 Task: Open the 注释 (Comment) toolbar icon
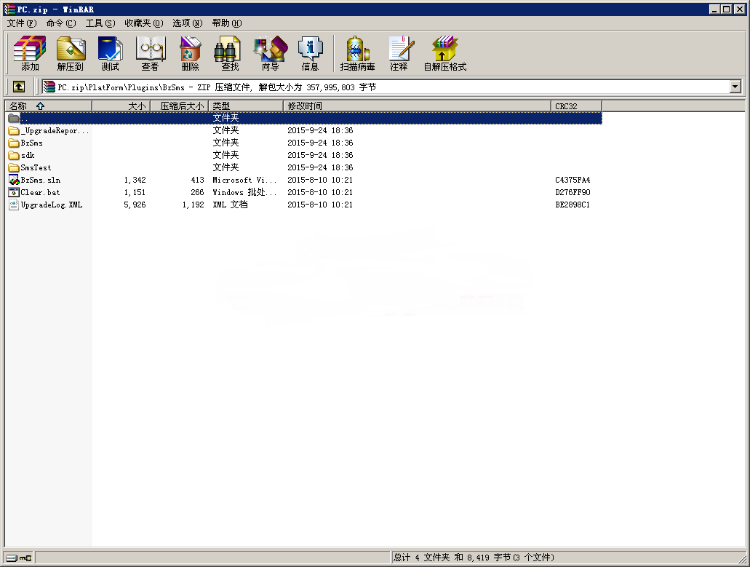click(399, 52)
